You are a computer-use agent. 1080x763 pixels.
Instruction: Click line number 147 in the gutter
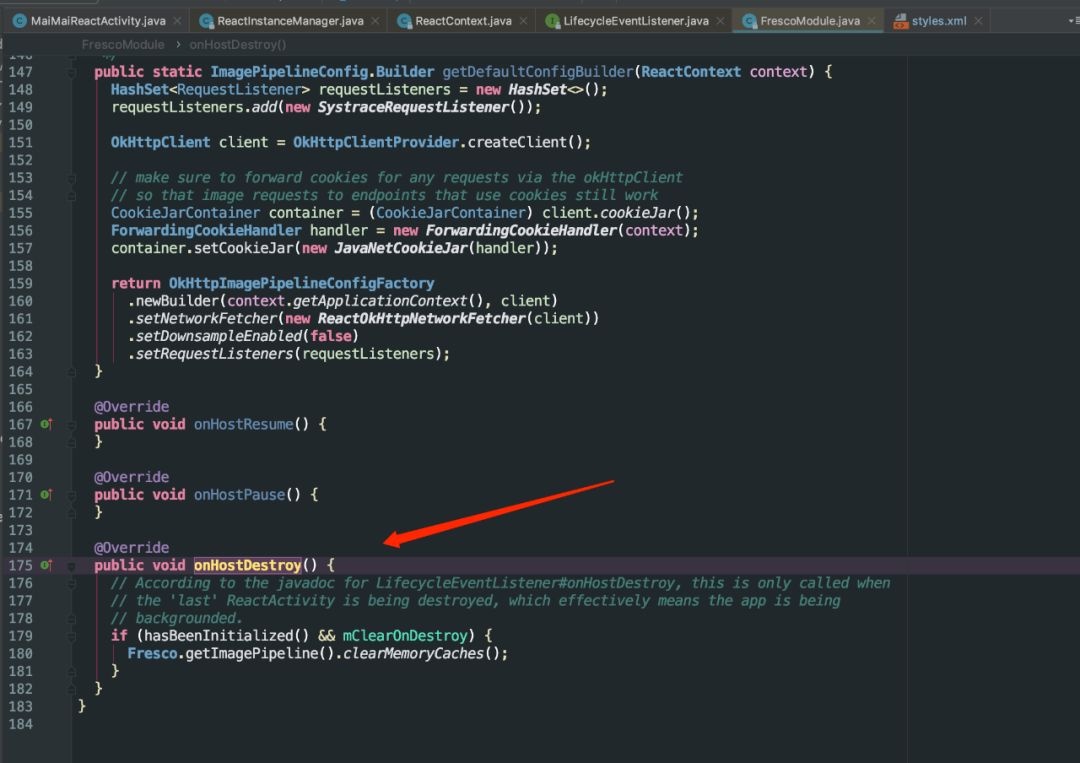point(21,72)
